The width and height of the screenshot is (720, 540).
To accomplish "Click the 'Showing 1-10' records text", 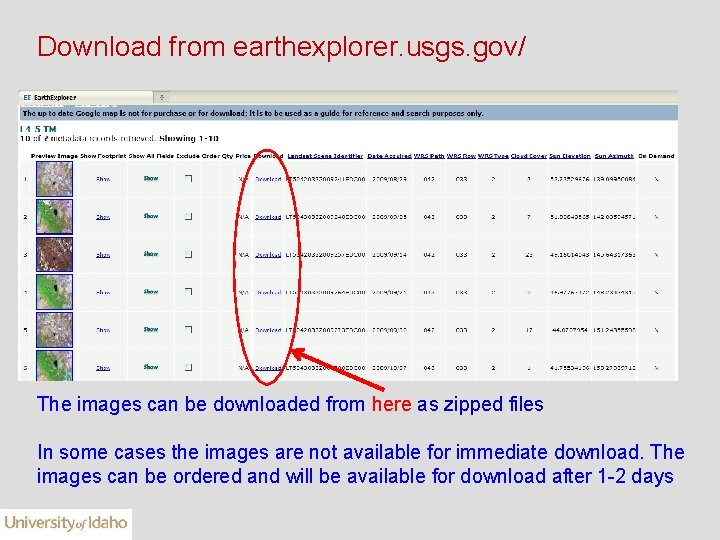I will pos(189,138).
